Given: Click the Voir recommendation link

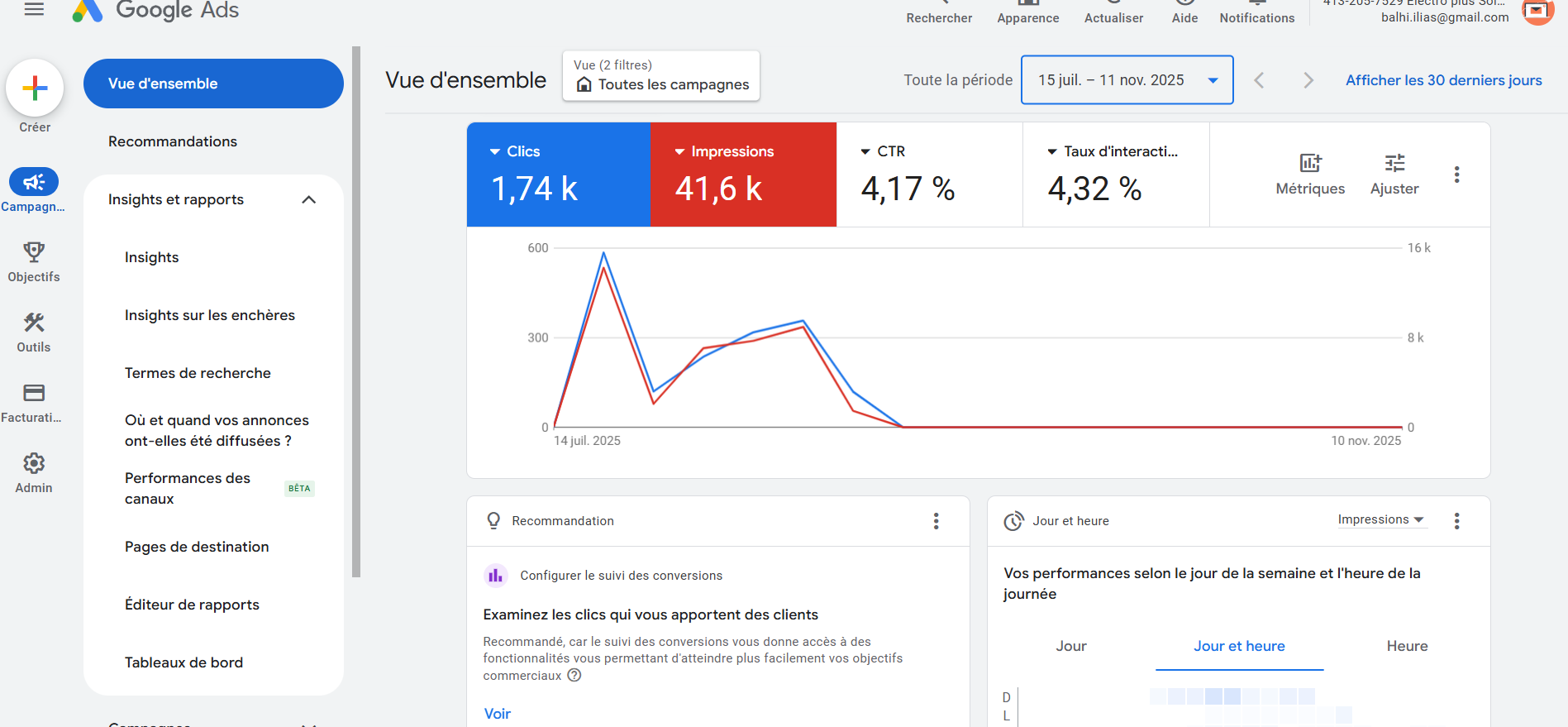Looking at the screenshot, I should coord(497,714).
